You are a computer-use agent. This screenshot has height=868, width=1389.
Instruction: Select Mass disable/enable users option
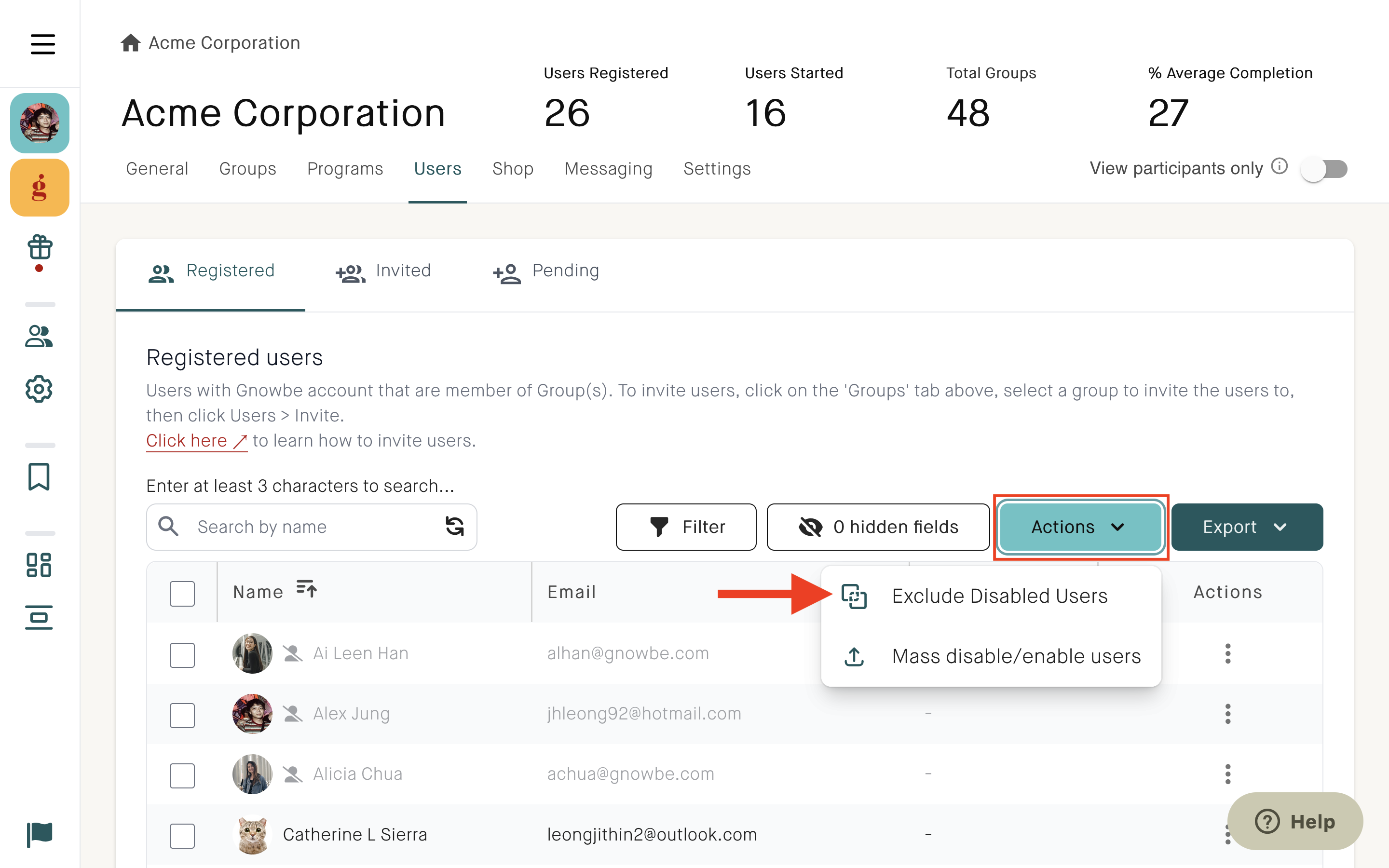(991, 656)
